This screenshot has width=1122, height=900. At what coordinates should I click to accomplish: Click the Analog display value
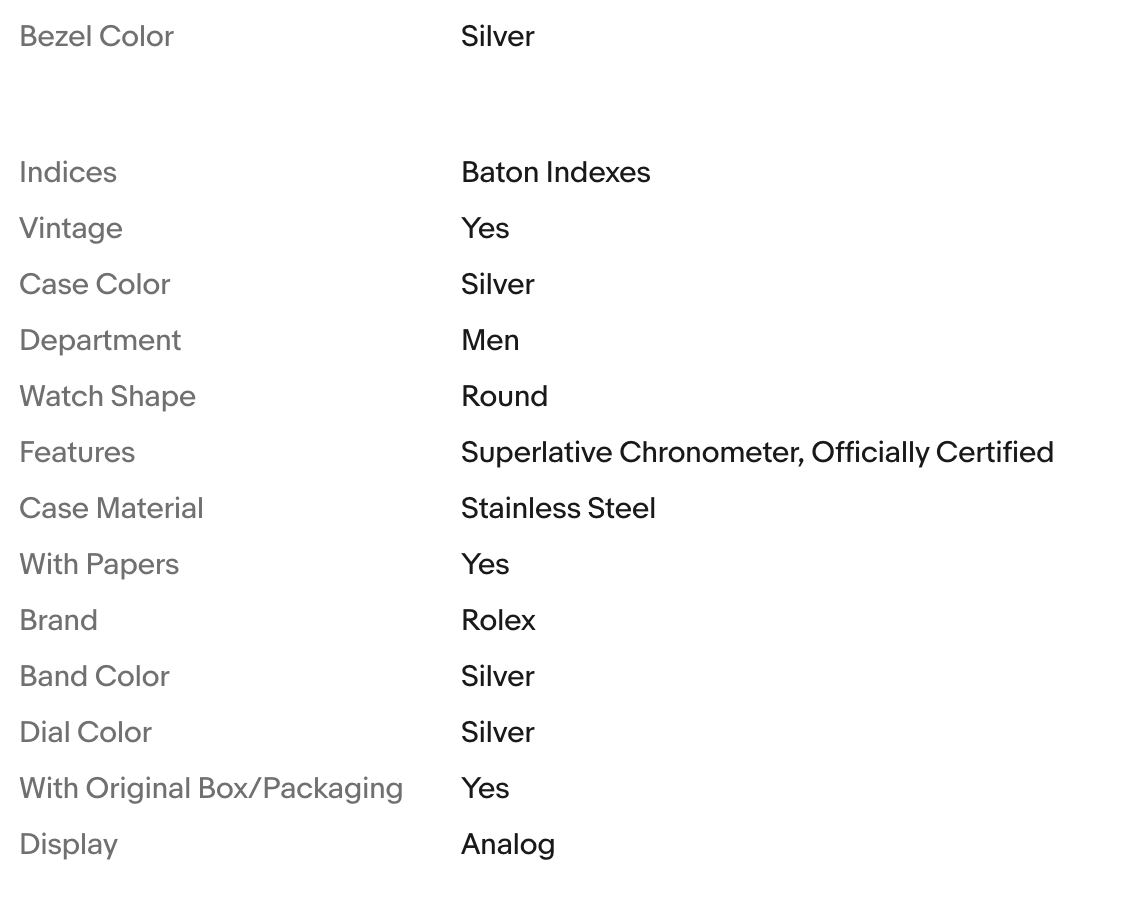click(508, 845)
